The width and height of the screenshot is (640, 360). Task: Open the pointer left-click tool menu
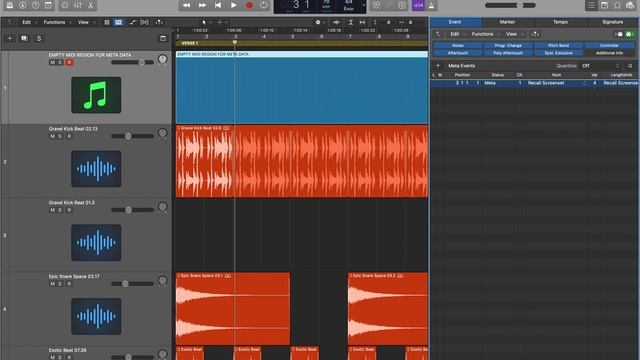(x=204, y=22)
